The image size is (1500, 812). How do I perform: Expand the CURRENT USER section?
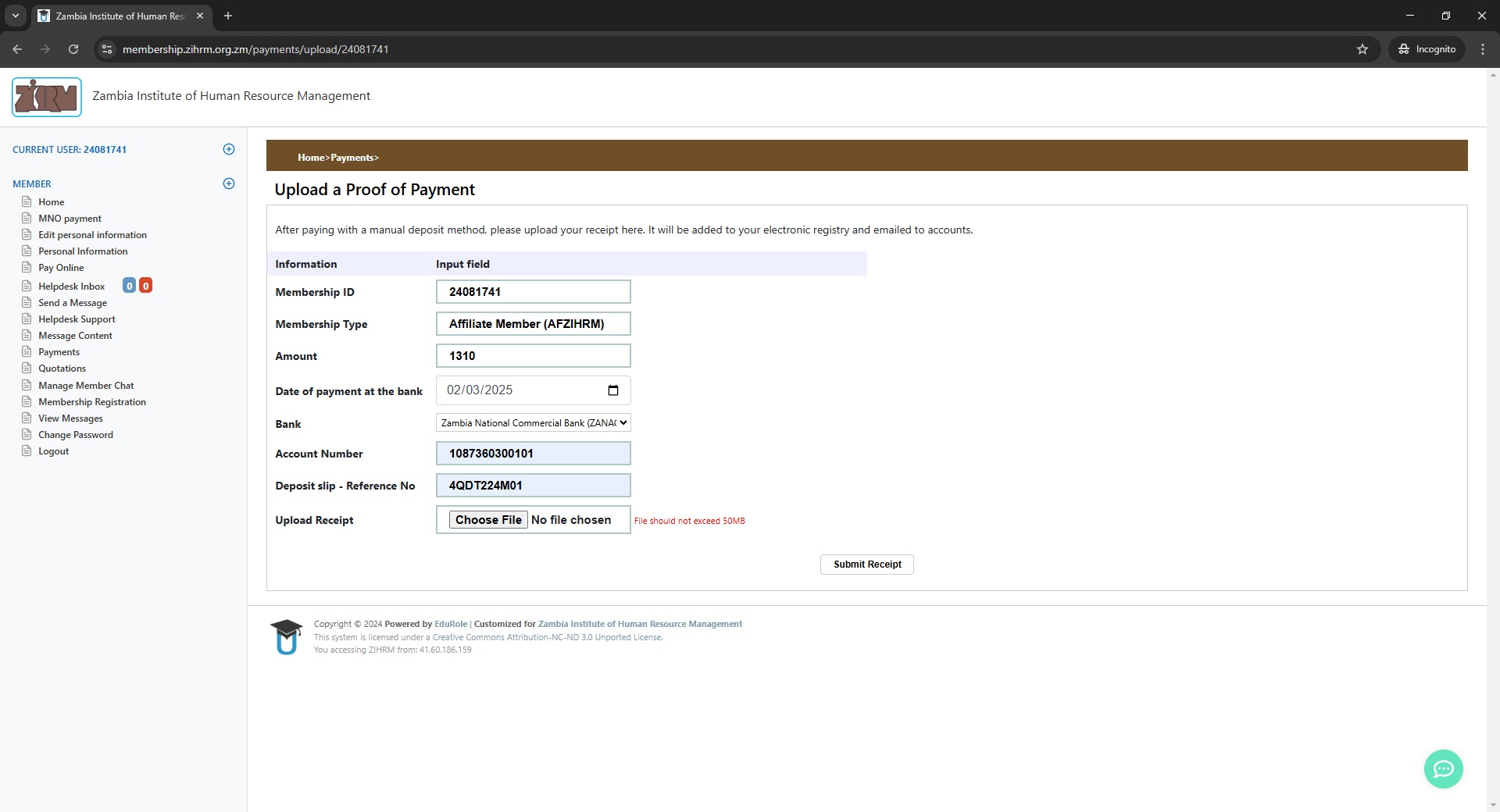(229, 149)
